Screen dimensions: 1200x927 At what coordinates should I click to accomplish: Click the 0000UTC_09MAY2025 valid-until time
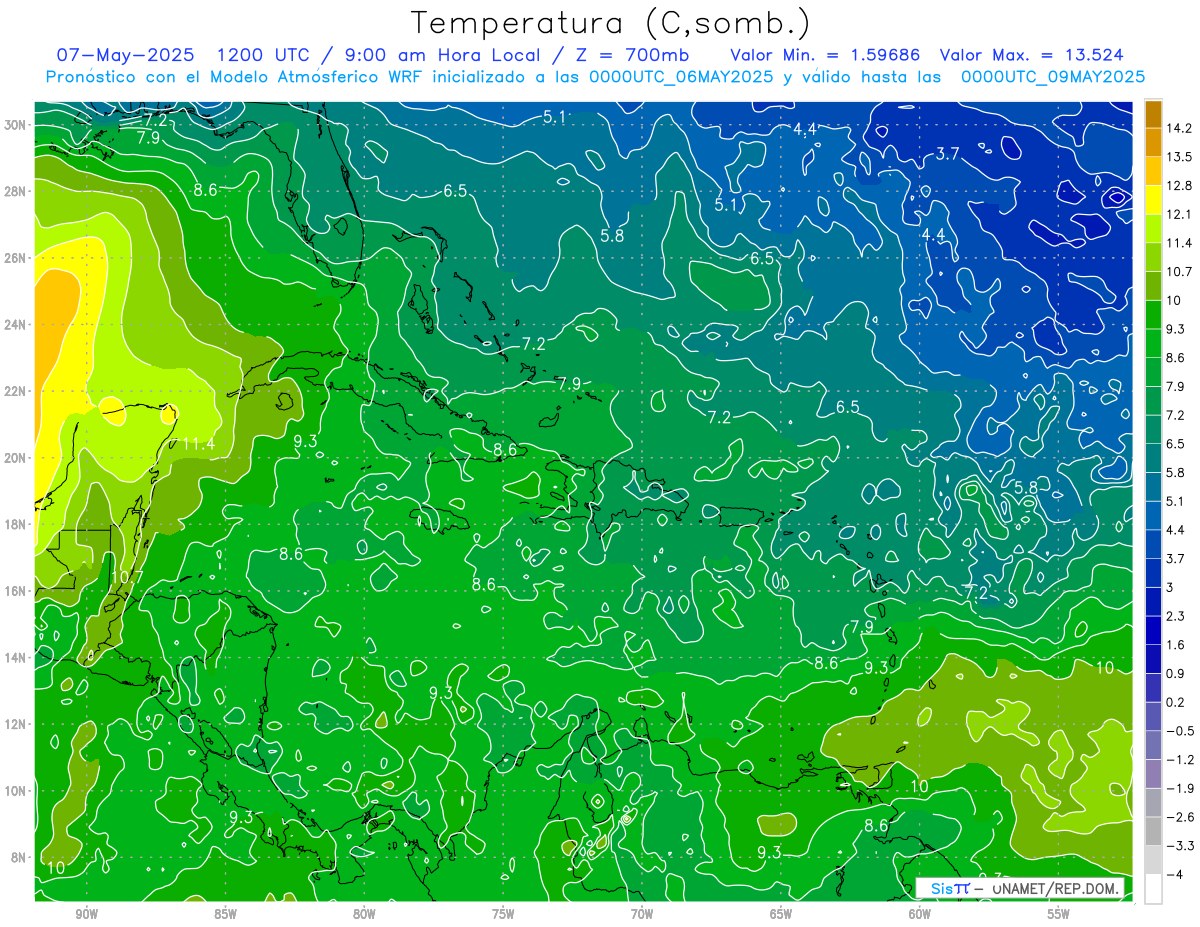[x=1052, y=77]
